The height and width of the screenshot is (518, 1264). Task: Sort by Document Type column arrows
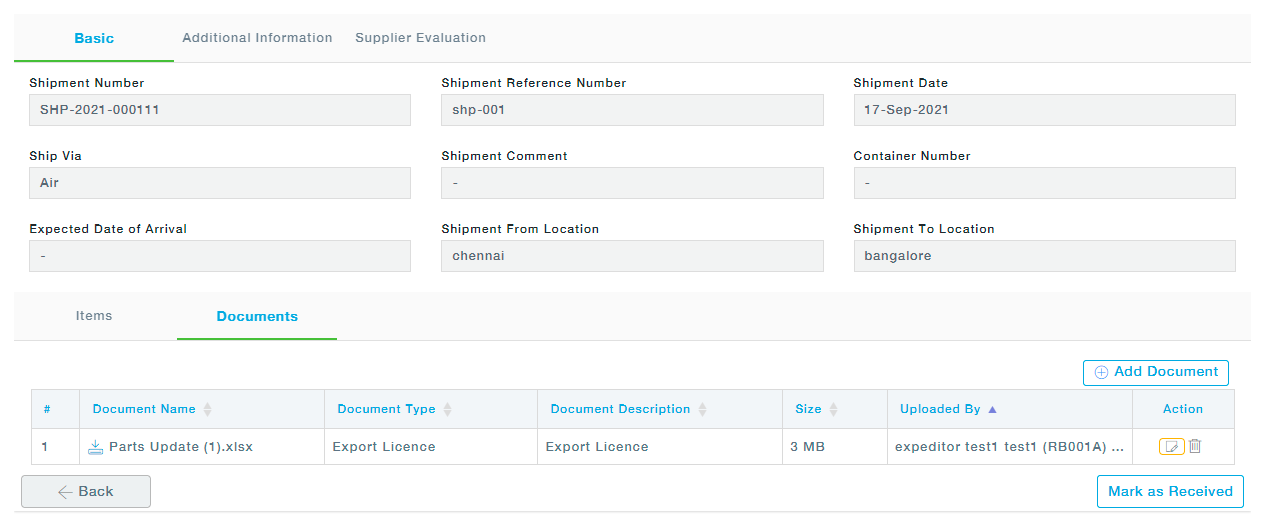[x=448, y=409]
